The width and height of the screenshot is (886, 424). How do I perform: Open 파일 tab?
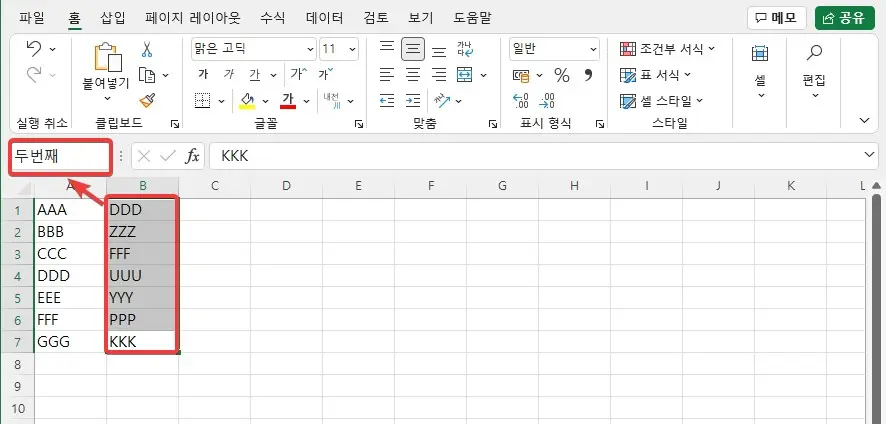coord(32,18)
